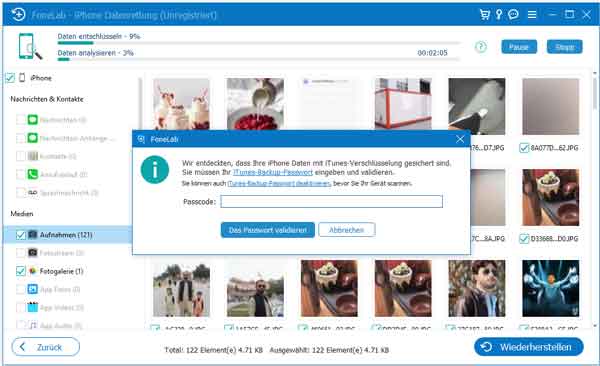Click the Abbrechen button
The width and height of the screenshot is (600, 366).
click(x=346, y=230)
